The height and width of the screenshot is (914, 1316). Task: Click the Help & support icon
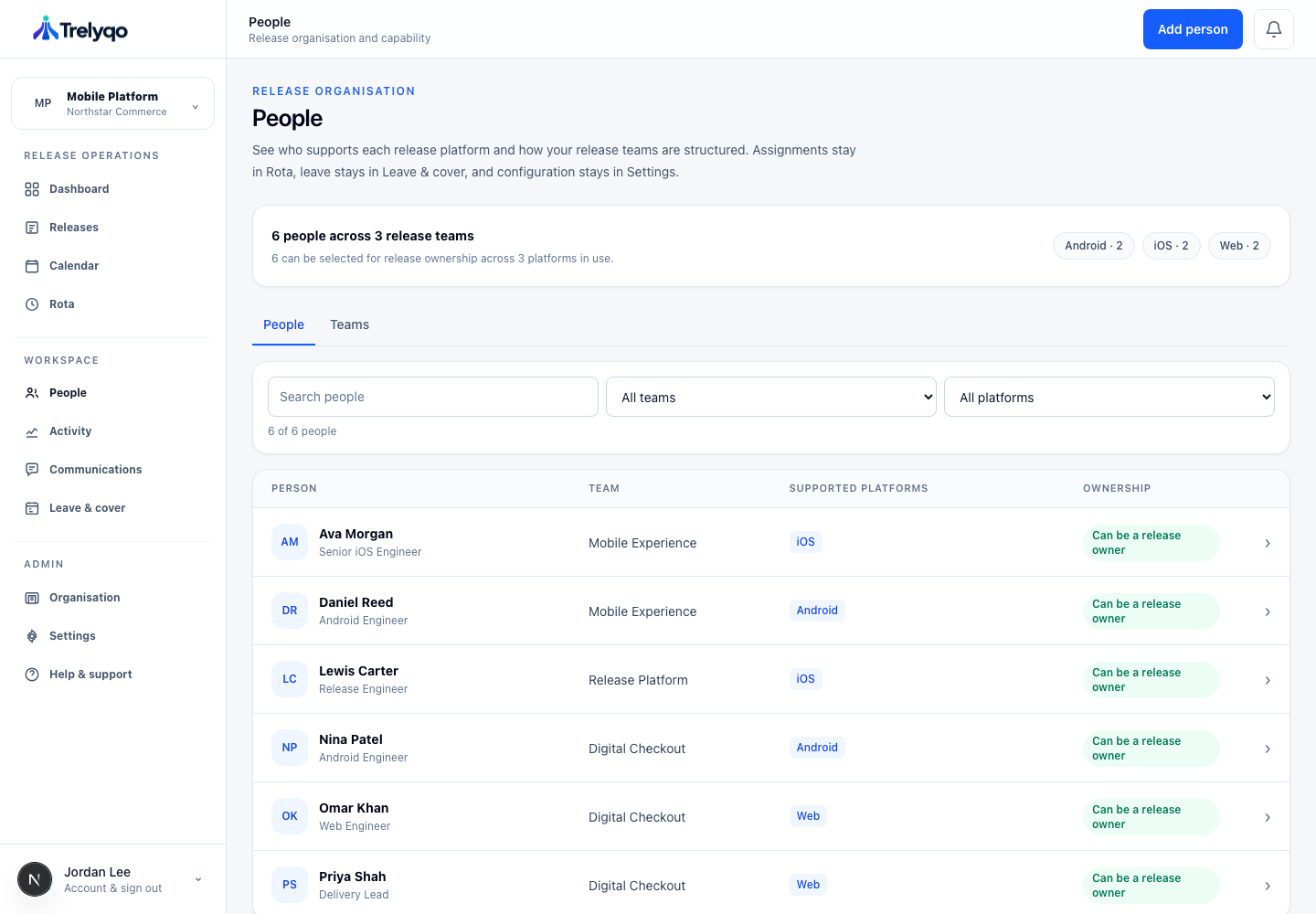pos(32,675)
